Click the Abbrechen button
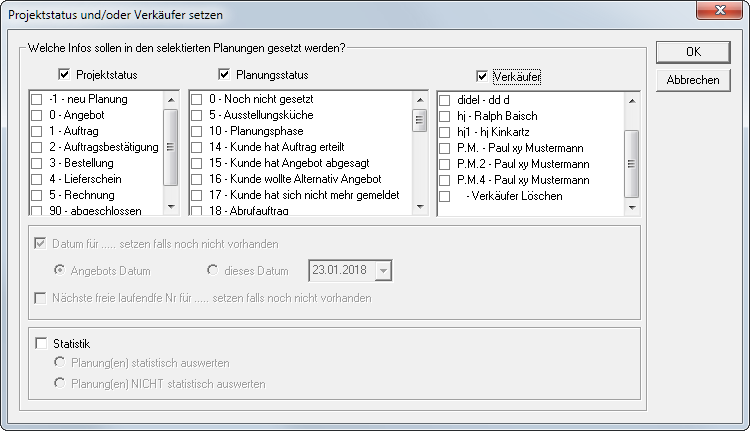750x431 pixels. (x=692, y=80)
